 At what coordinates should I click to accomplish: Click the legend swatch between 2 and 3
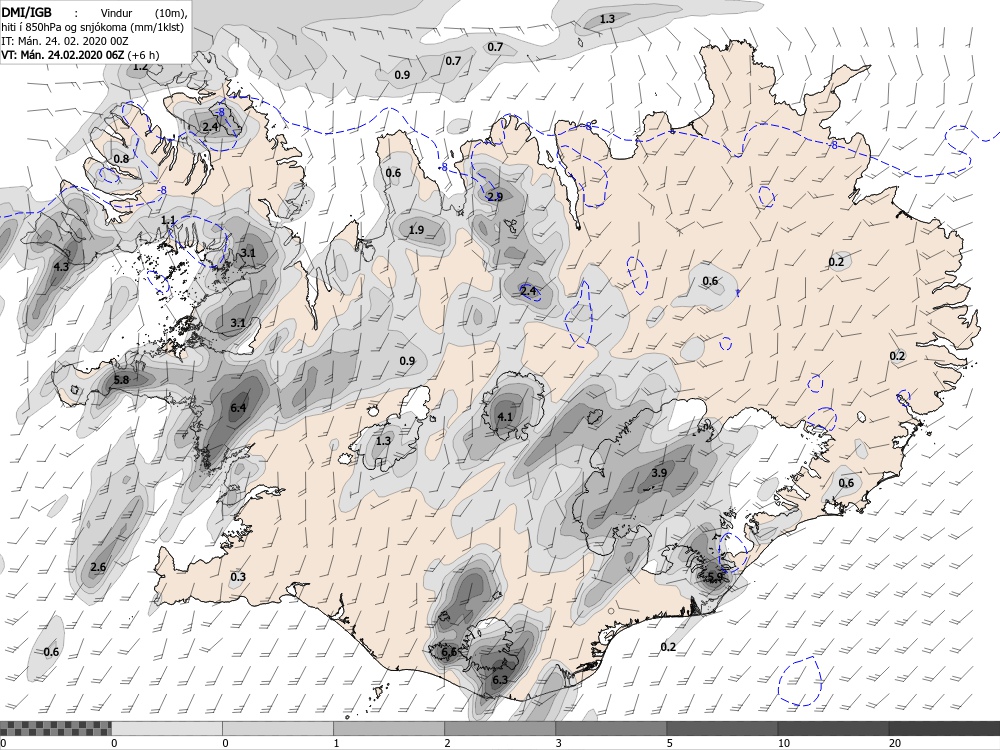tap(499, 728)
